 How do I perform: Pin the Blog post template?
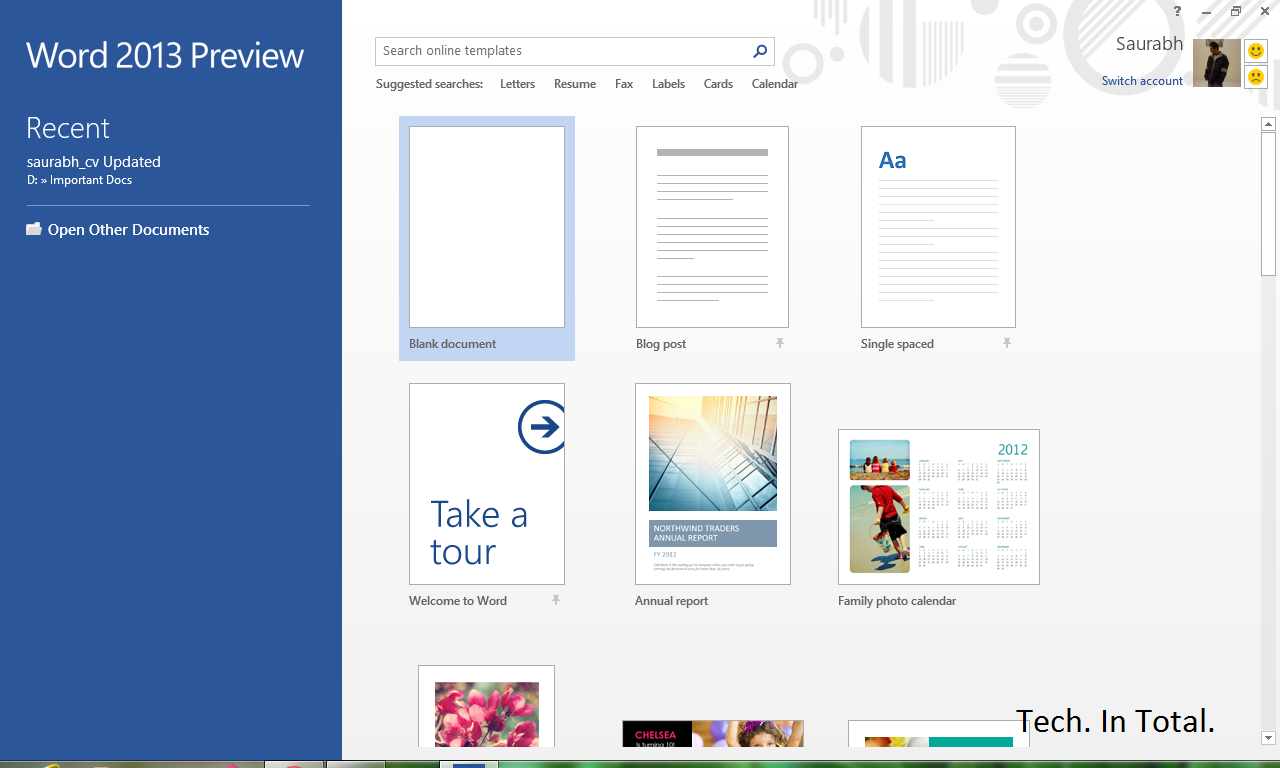click(x=780, y=342)
